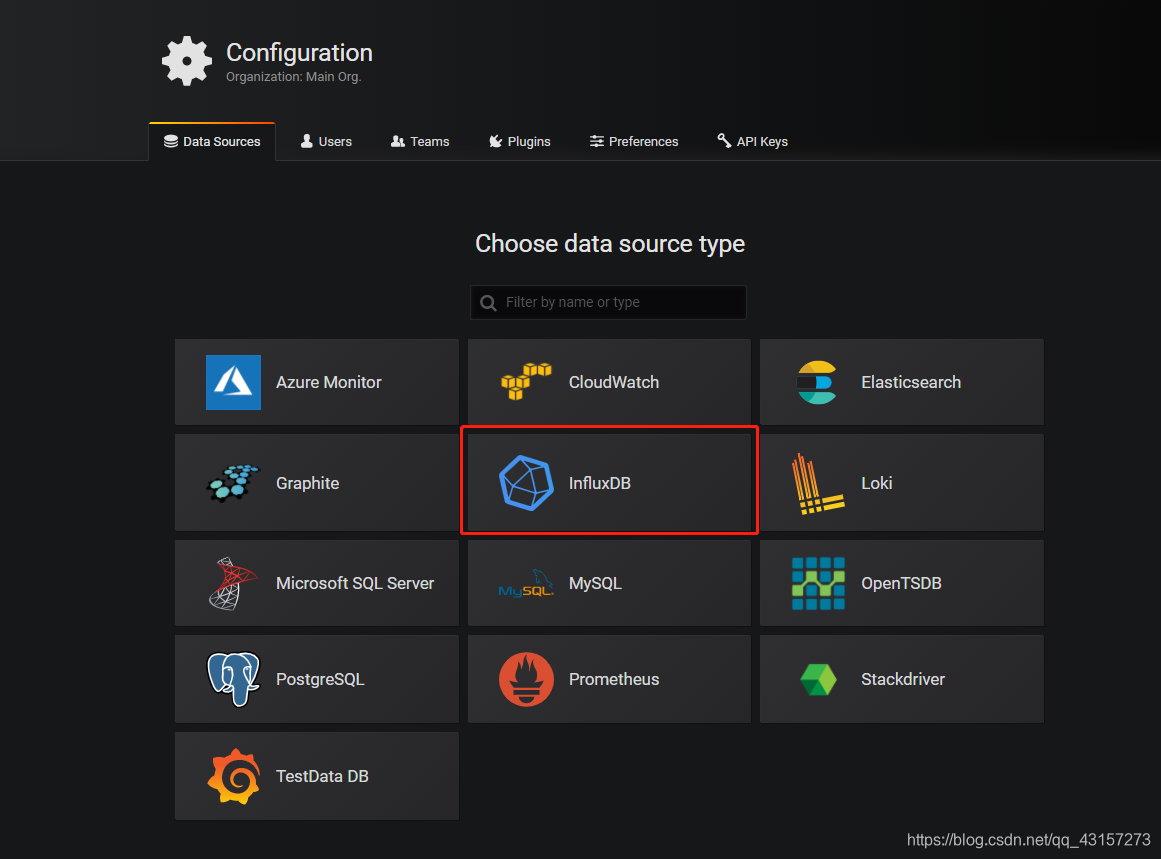Click the Graphite hexagon icon
This screenshot has width=1161, height=859.
click(x=233, y=483)
